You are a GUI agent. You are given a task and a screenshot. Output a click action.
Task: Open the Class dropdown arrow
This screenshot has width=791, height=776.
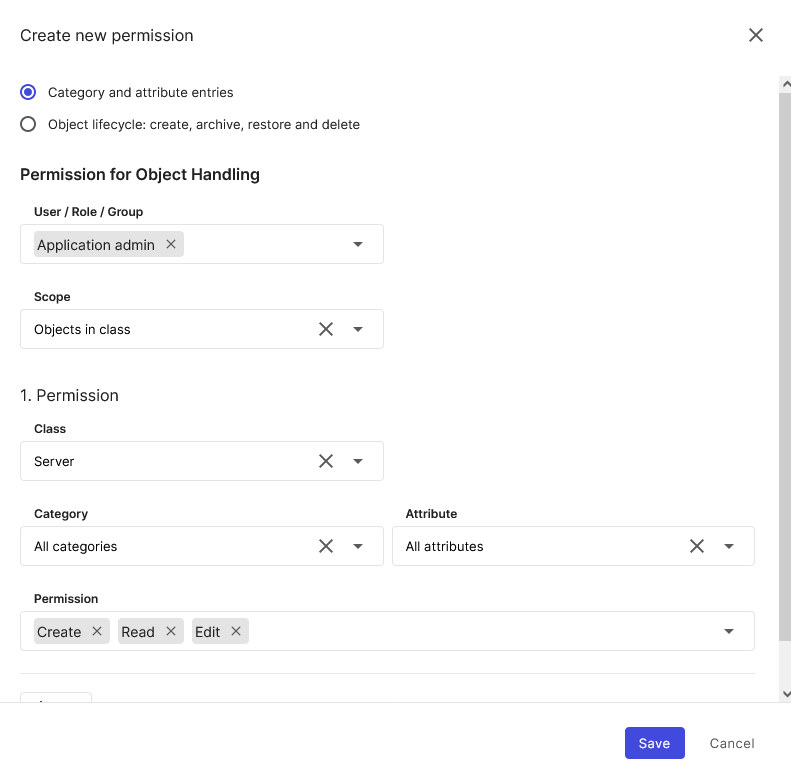358,461
